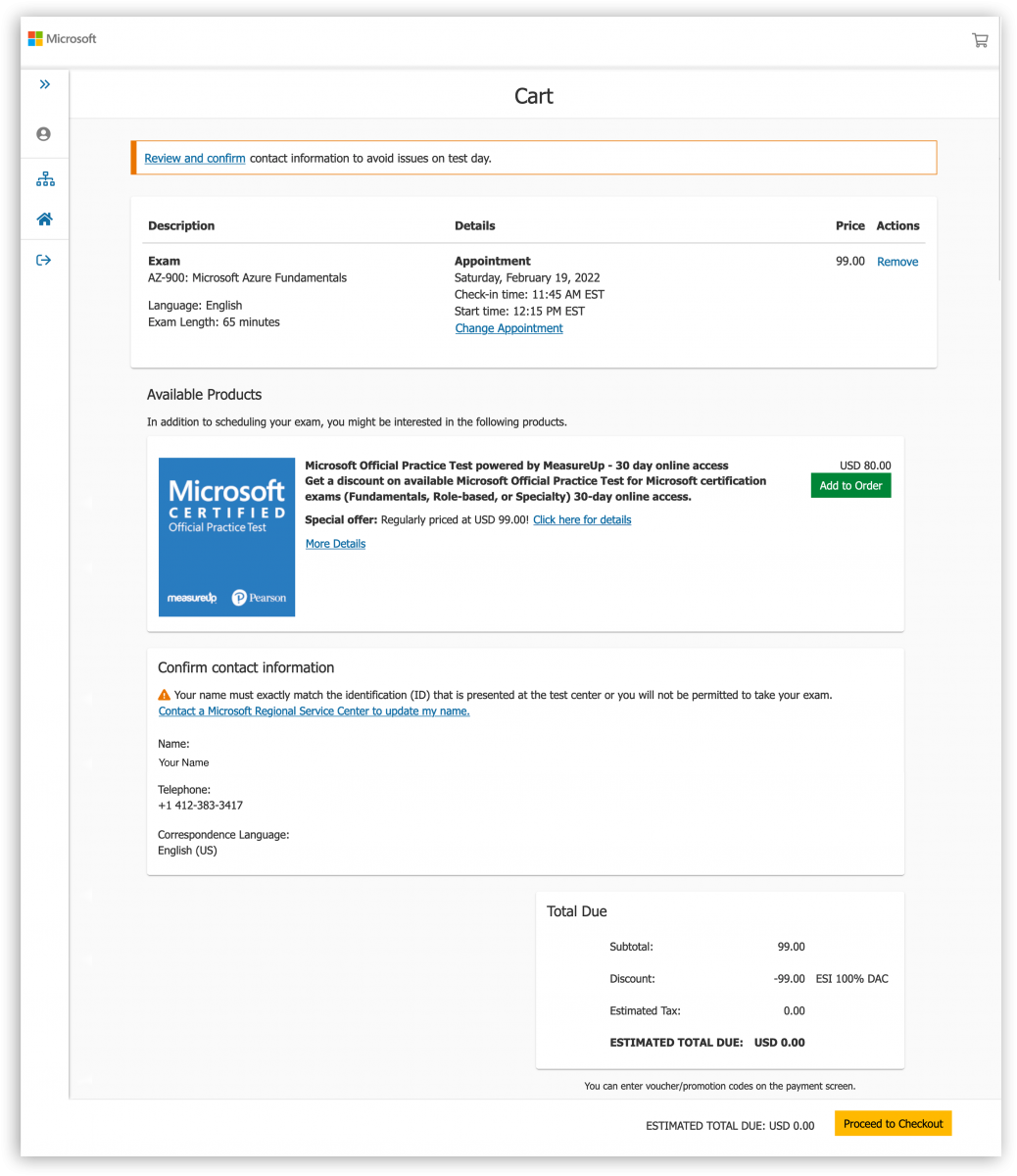This screenshot has height=1176, width=1017.
Task: Contact a Microsoft Regional Service Center link
Action: 314,711
